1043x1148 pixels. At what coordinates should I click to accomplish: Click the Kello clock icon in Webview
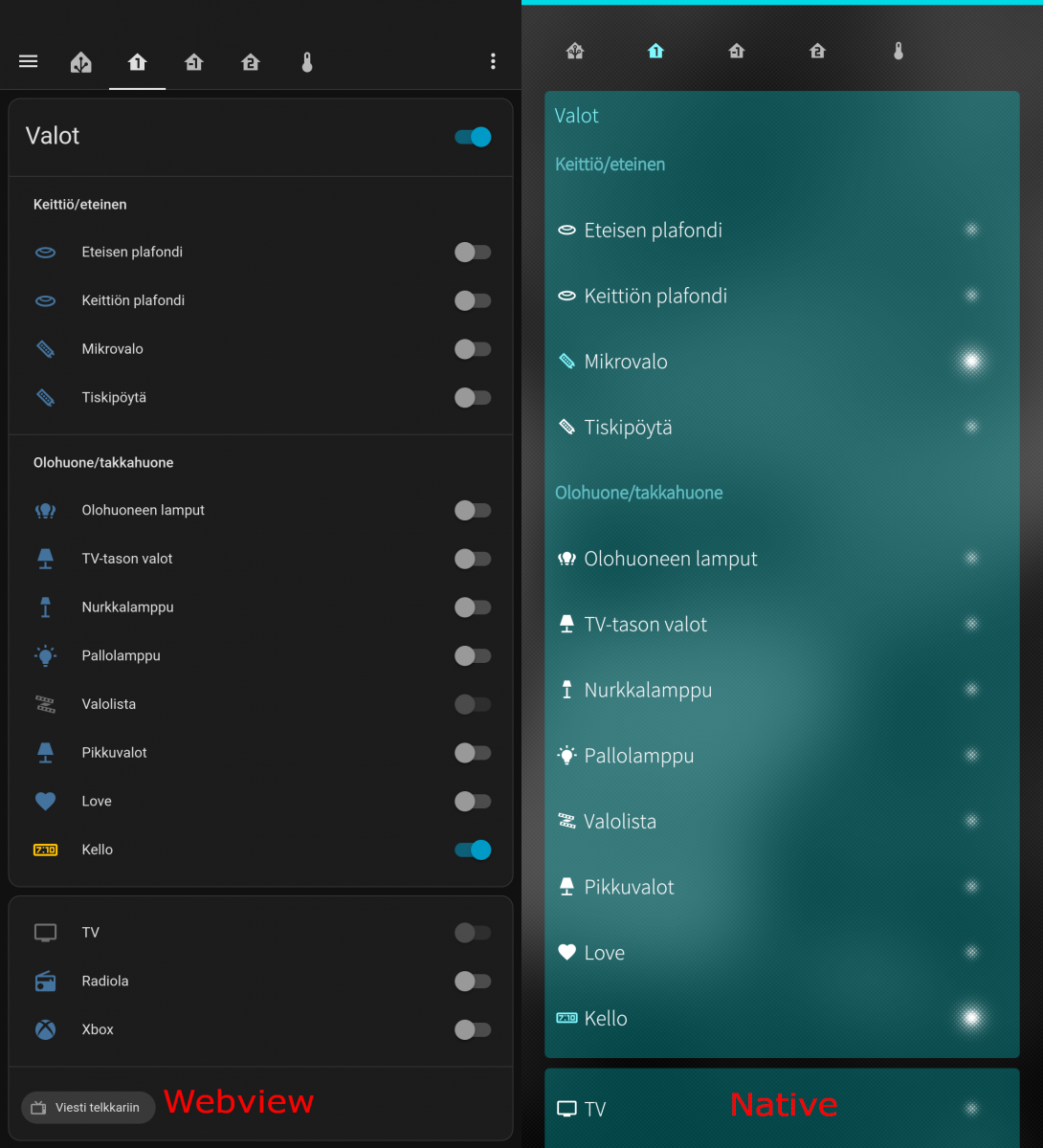coord(45,850)
